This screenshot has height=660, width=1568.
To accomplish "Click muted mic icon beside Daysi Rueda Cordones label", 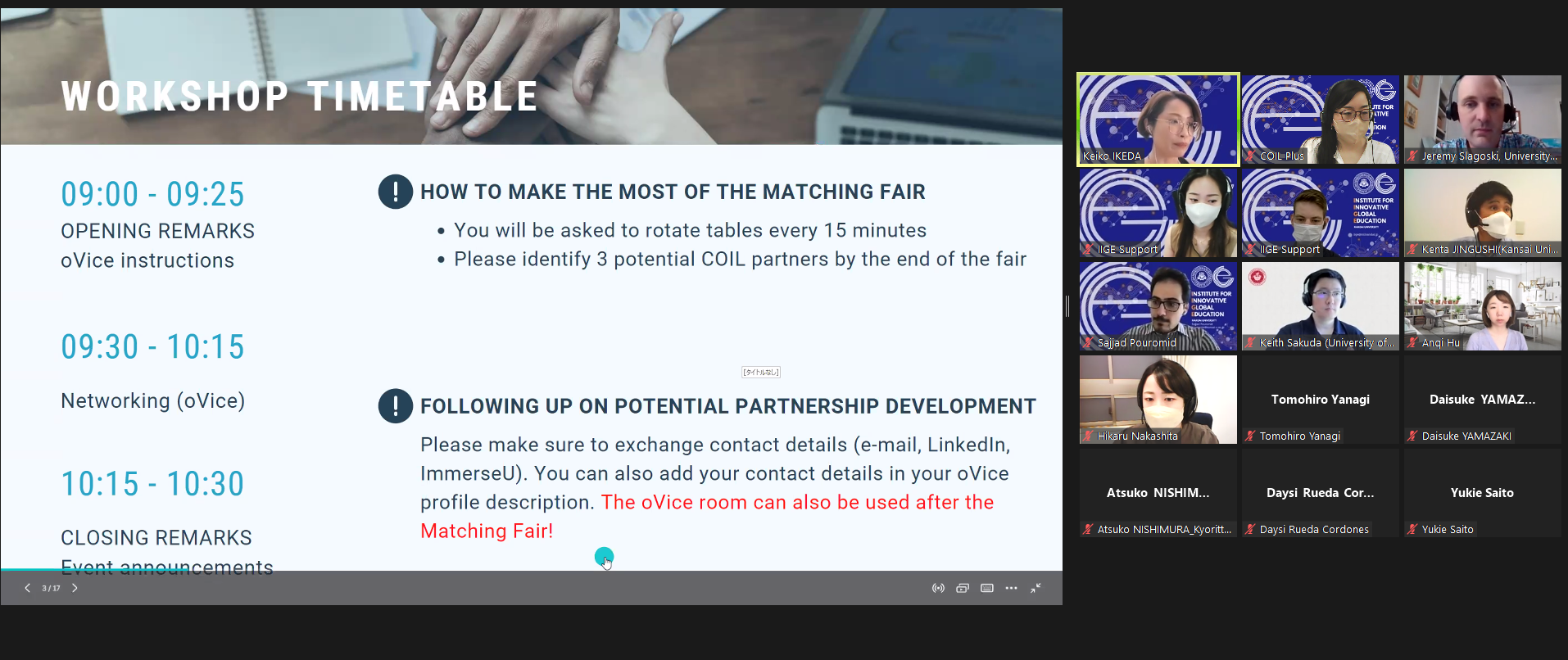I will (x=1250, y=529).
